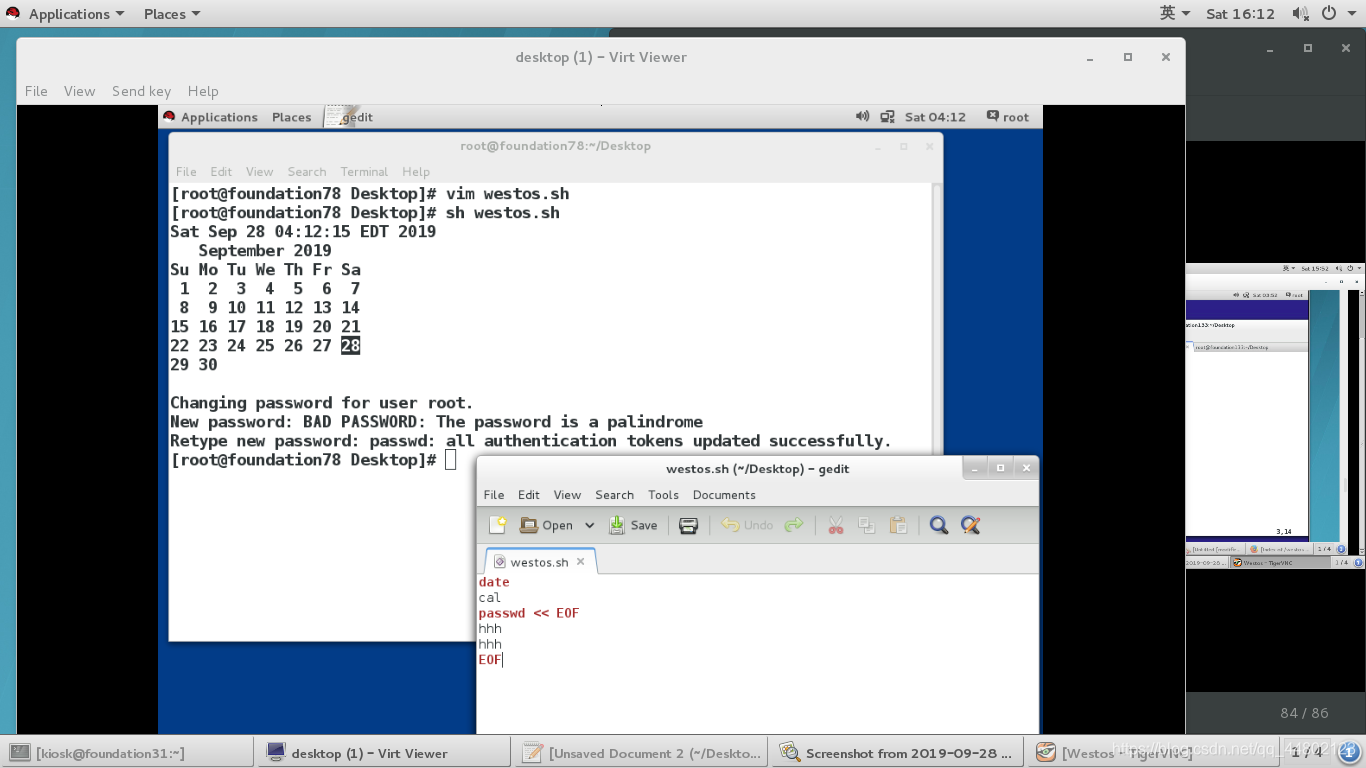
Task: Undo last edit in gedit
Action: click(747, 525)
